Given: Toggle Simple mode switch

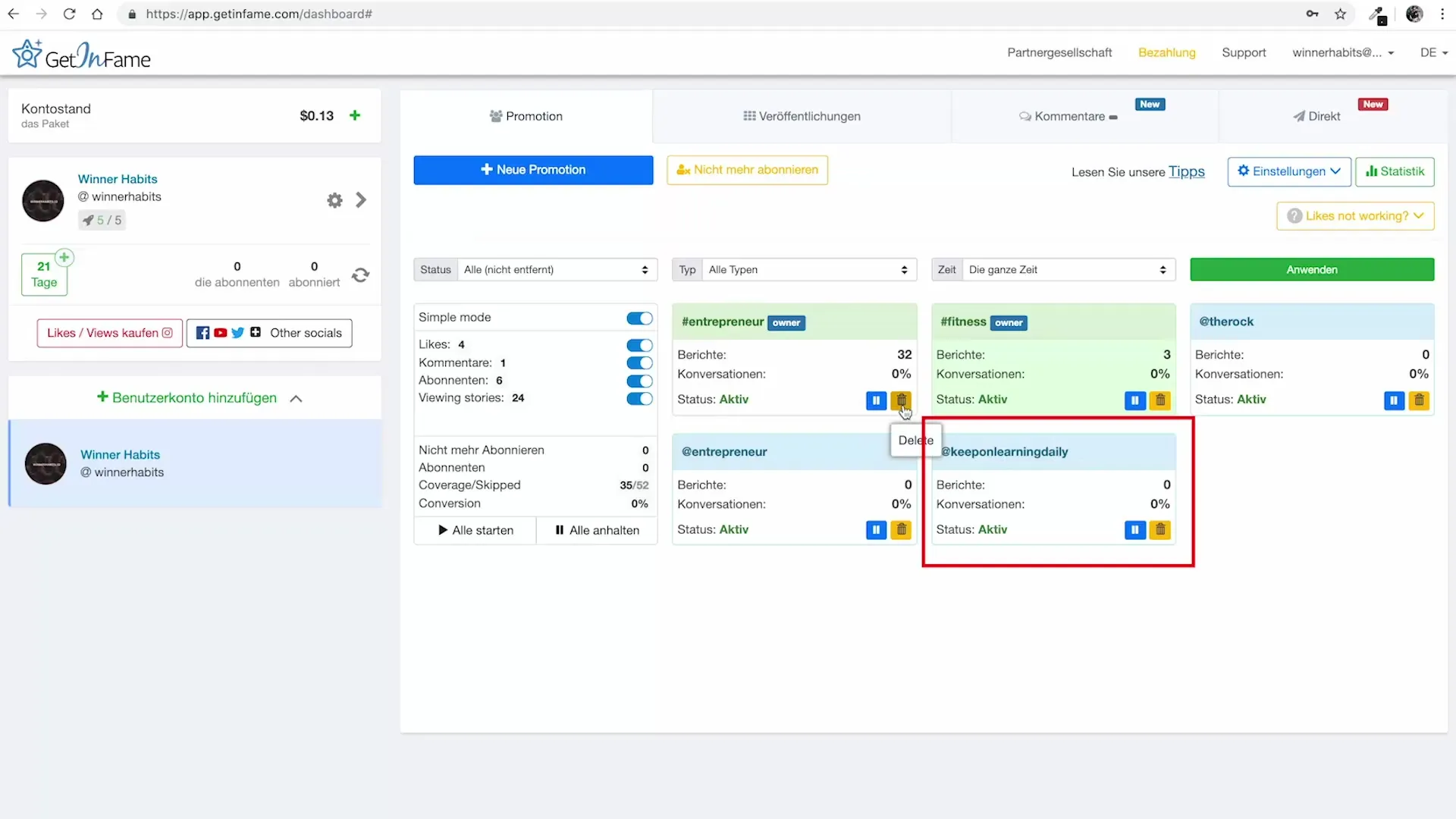Looking at the screenshot, I should pos(639,318).
